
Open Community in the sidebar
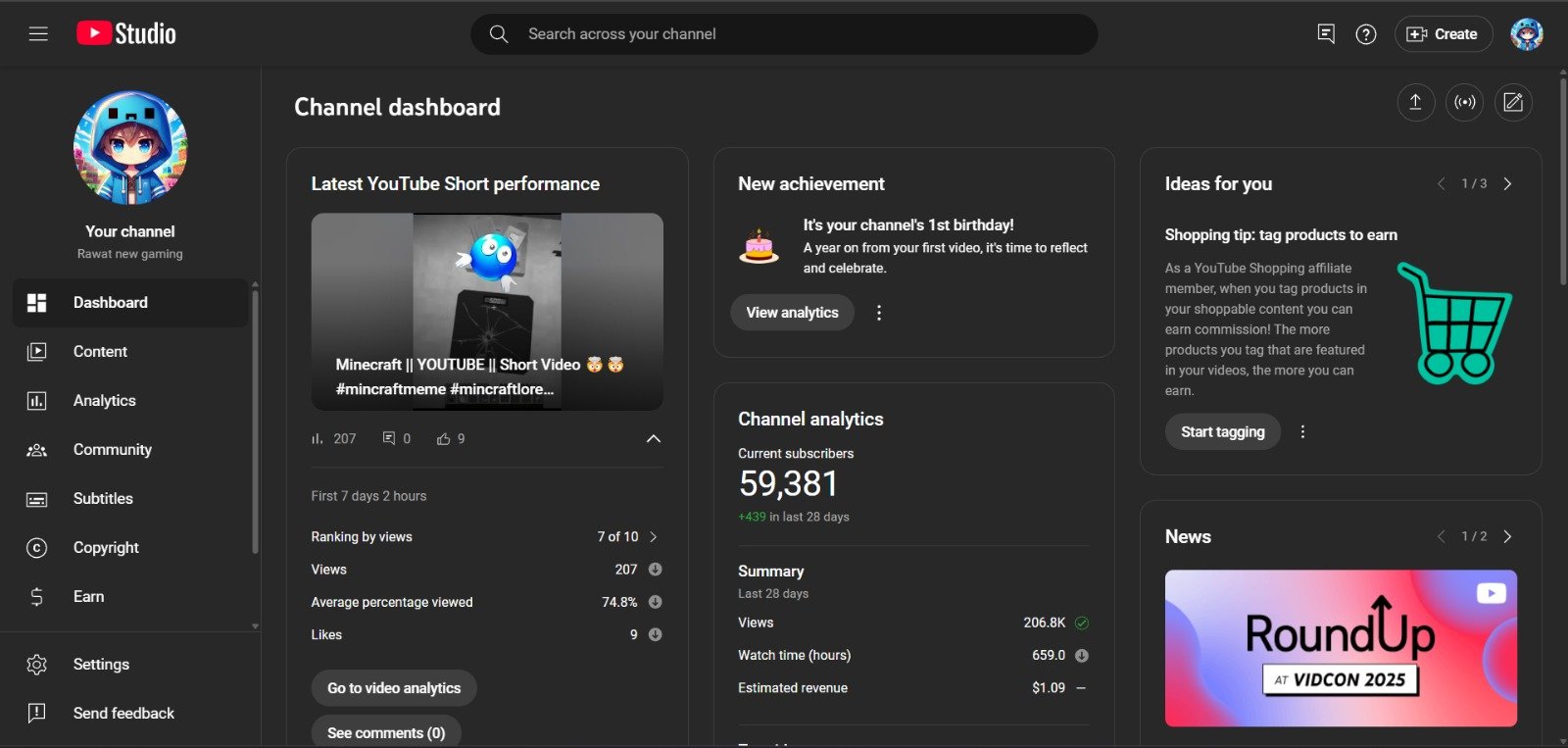click(130, 450)
